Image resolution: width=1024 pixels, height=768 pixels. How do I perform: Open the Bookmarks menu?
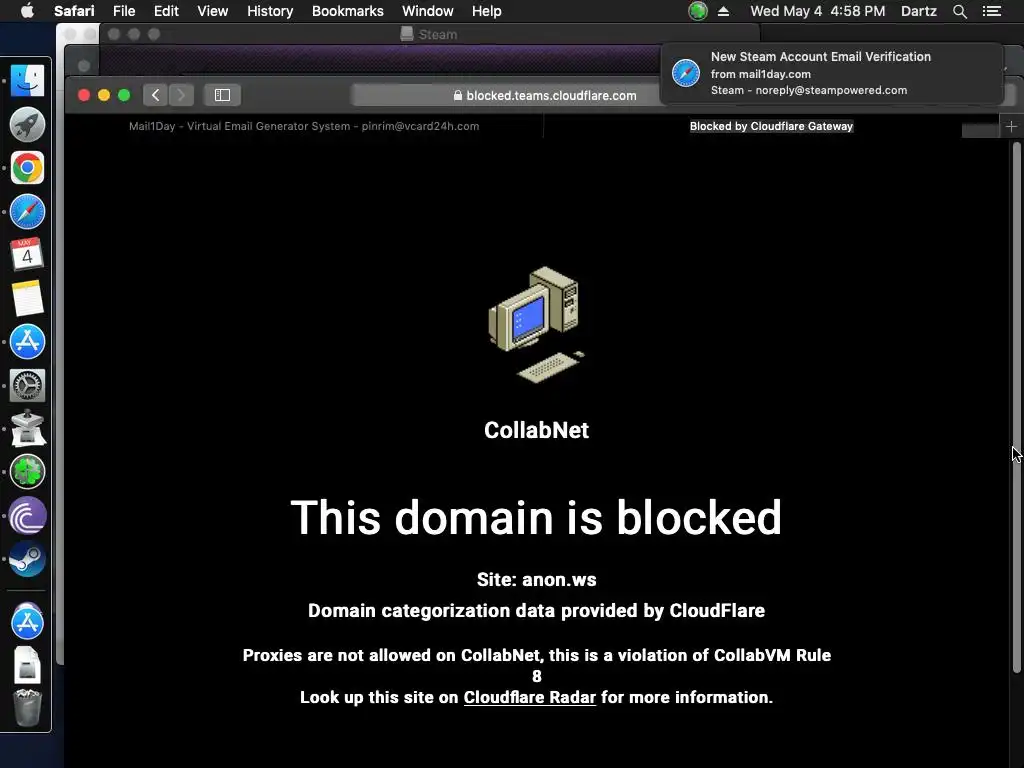tap(347, 11)
